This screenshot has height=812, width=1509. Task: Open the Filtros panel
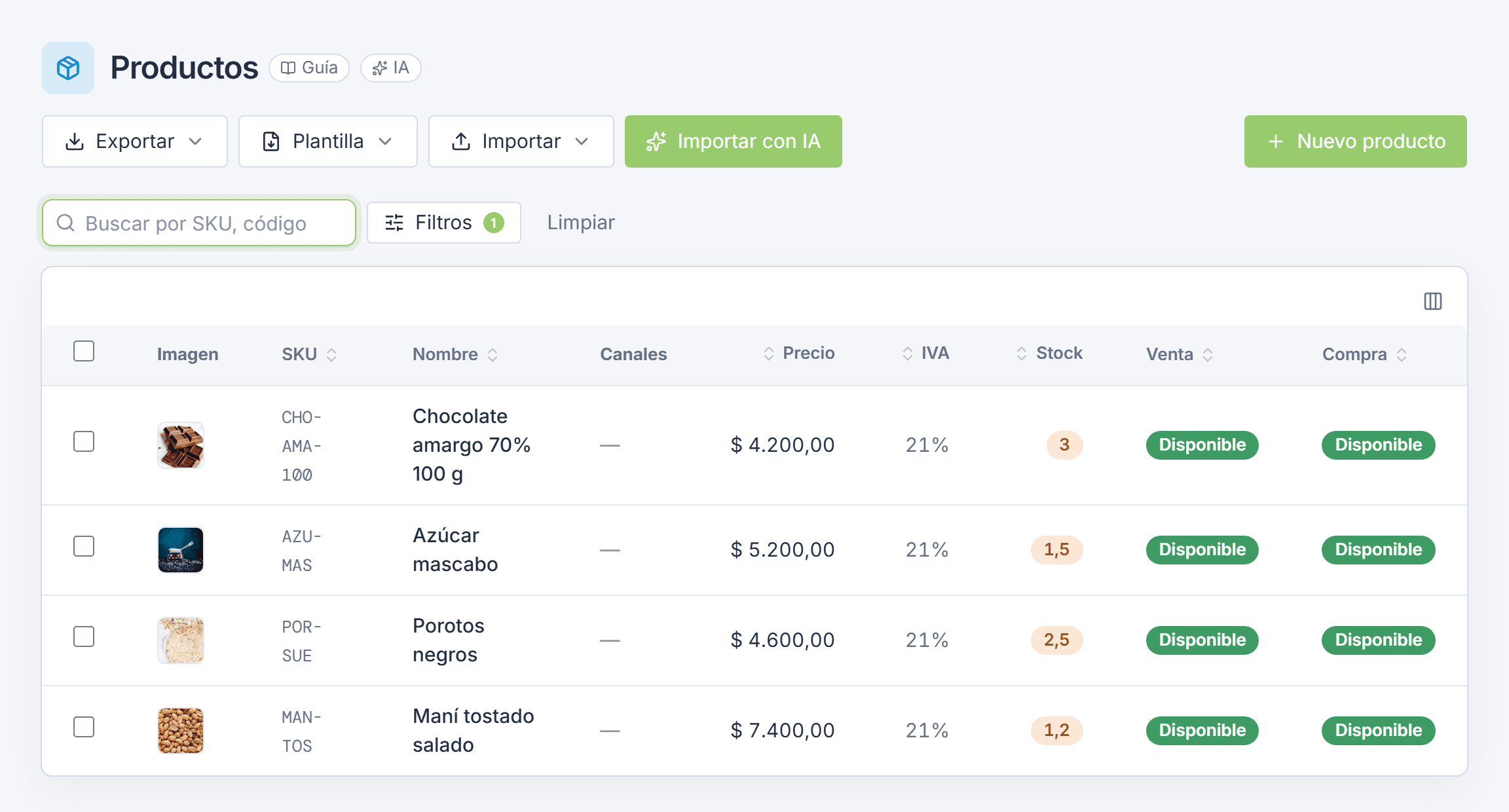coord(444,223)
